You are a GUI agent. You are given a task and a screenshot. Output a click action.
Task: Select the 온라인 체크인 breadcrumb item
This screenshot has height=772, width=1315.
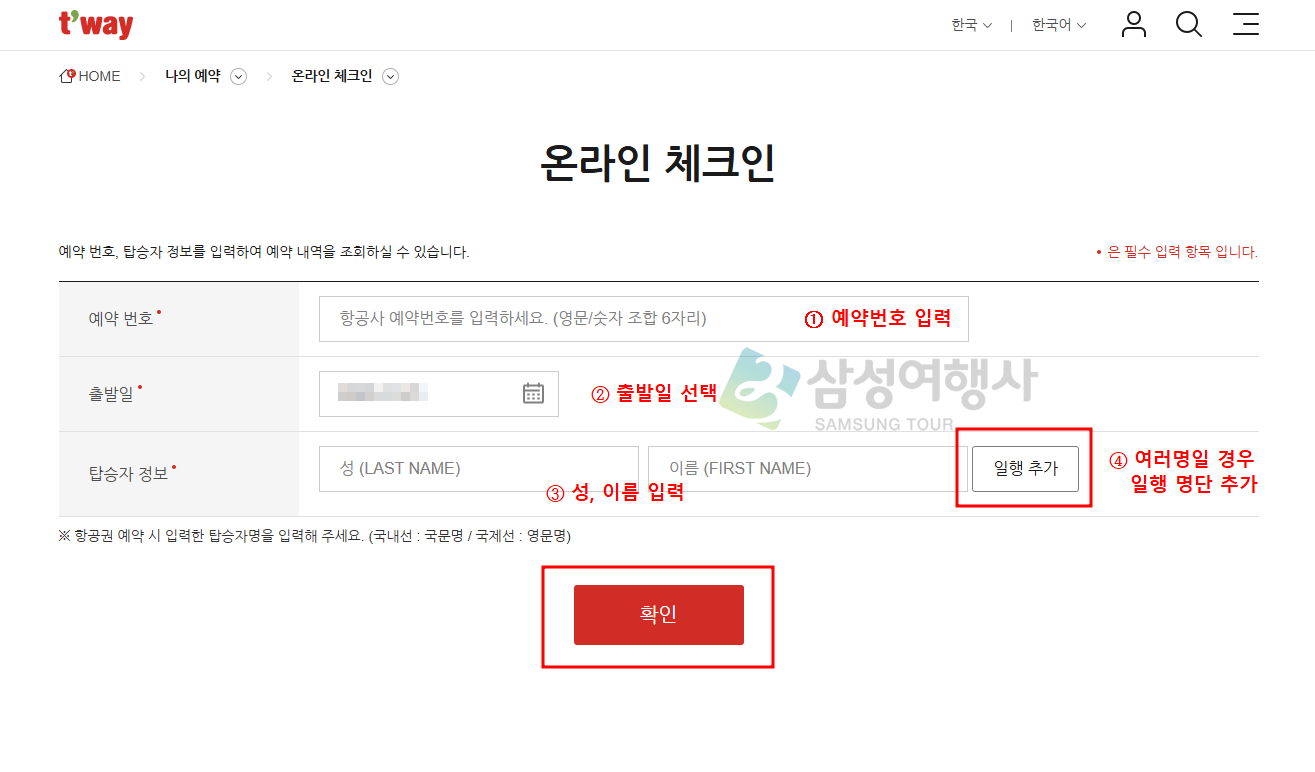point(332,77)
